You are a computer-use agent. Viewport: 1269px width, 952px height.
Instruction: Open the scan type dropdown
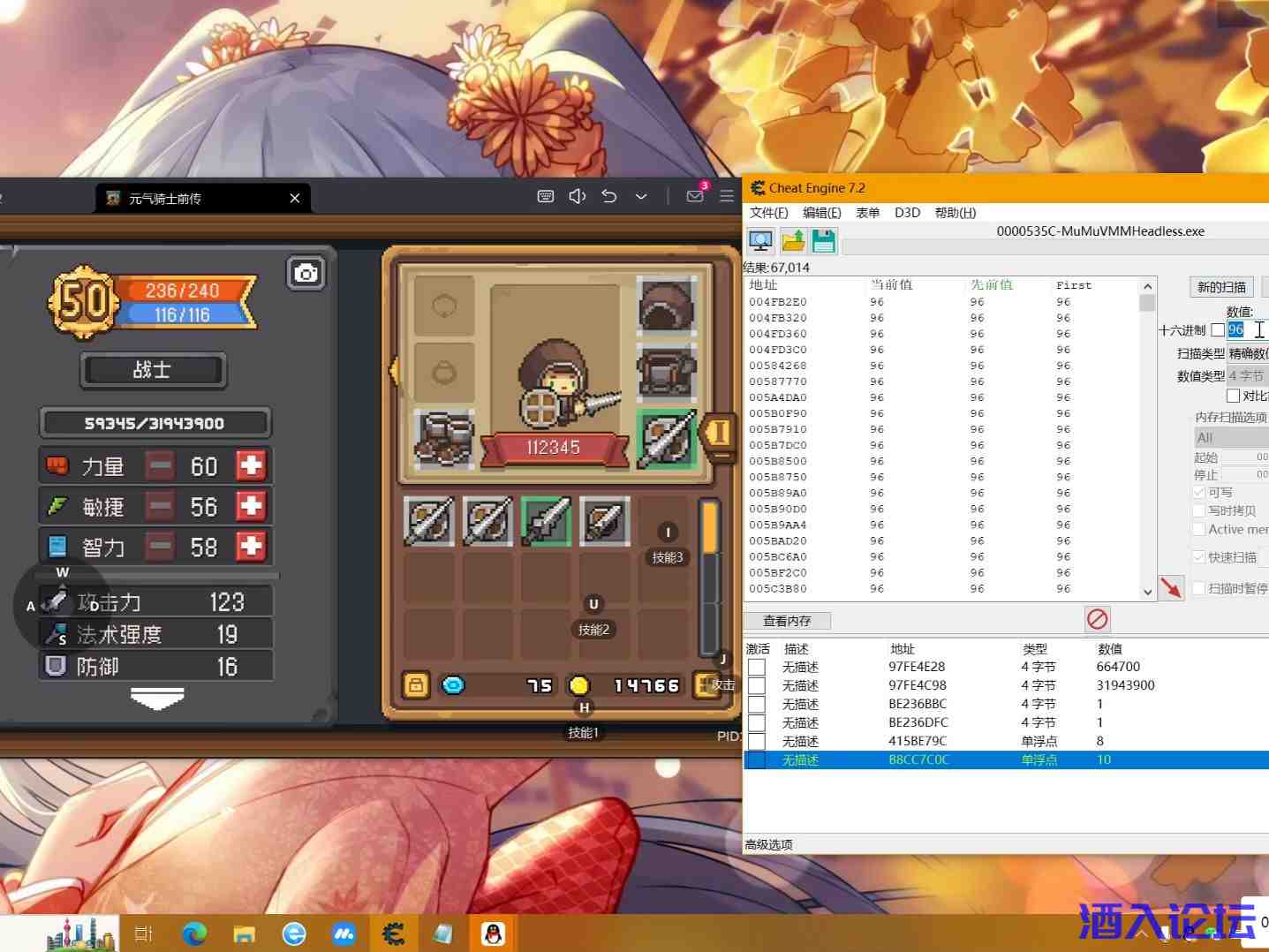(x=1247, y=353)
